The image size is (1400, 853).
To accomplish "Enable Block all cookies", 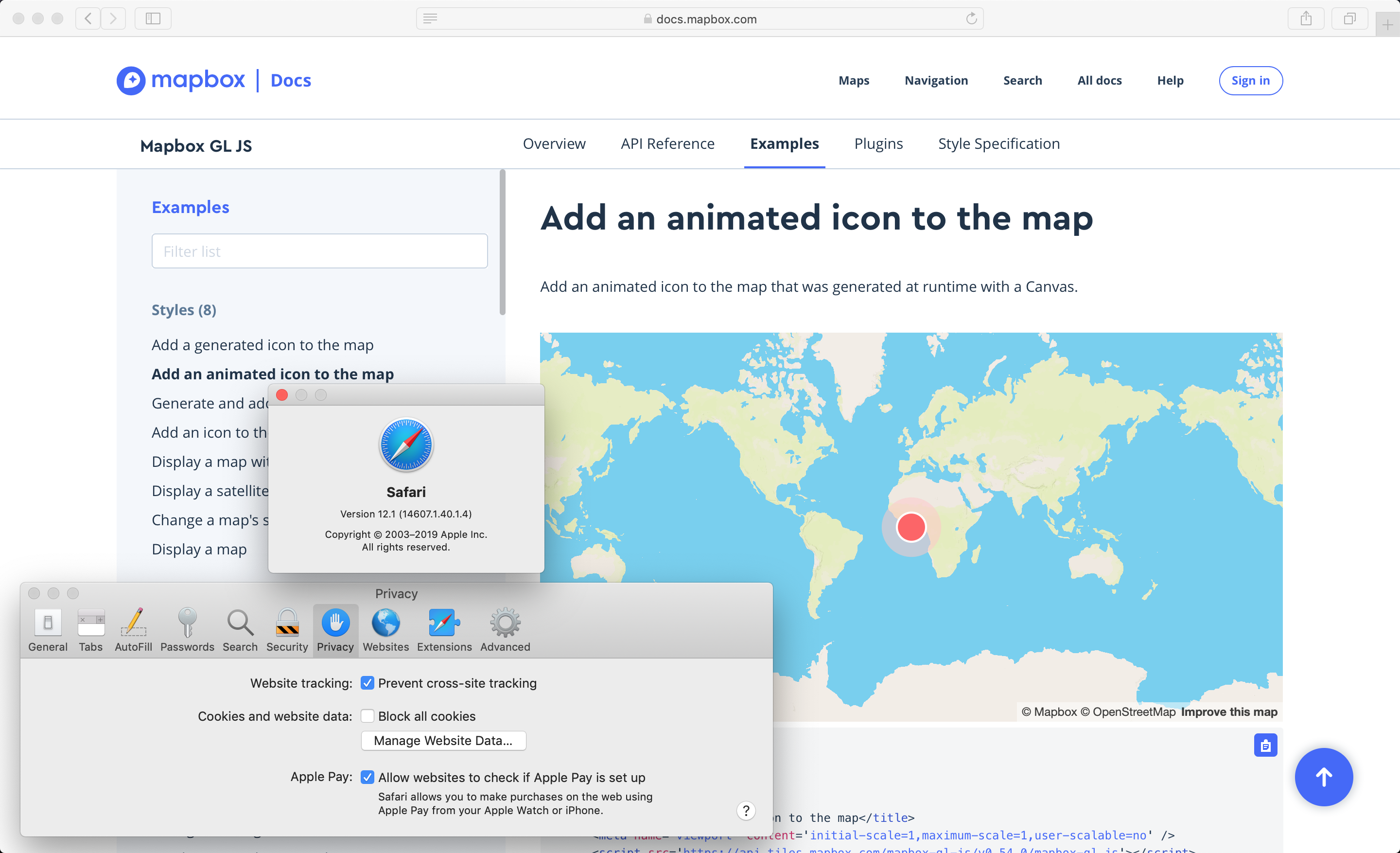I will [x=367, y=715].
